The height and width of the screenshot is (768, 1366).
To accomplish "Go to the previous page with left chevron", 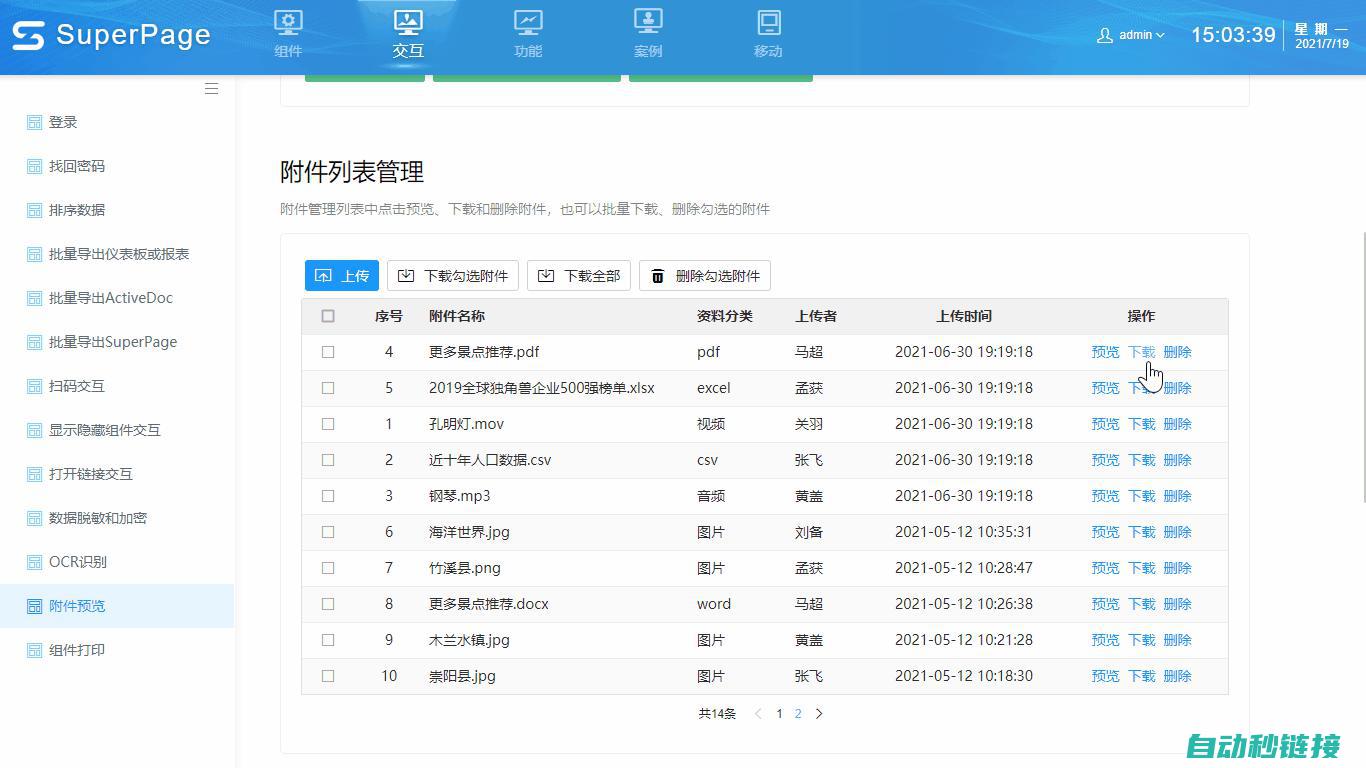I will coord(758,714).
